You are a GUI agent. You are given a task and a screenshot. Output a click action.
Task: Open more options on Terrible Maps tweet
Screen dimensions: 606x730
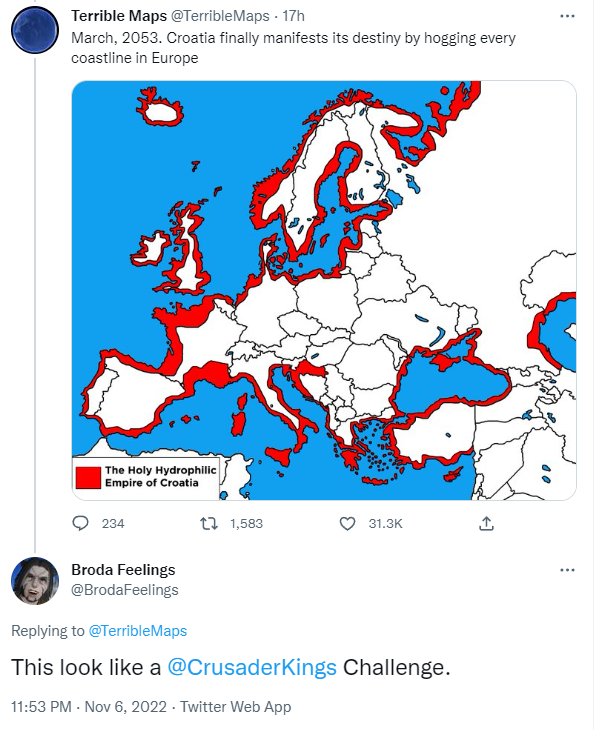(567, 16)
